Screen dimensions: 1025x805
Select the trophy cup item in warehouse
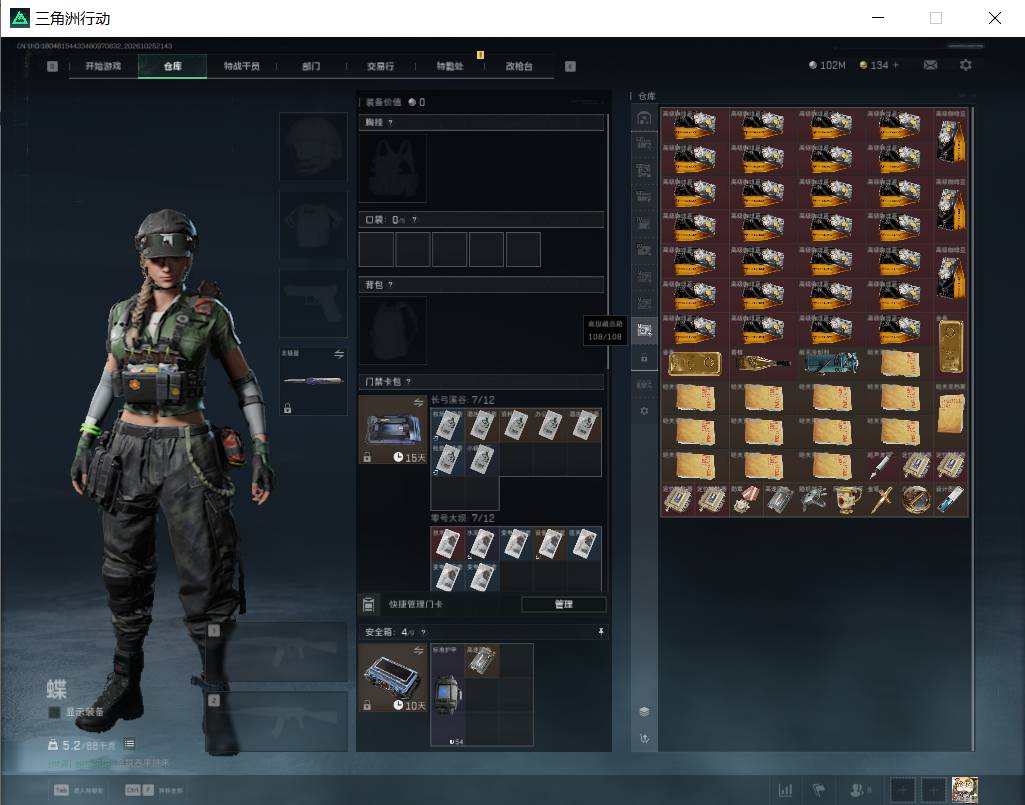[848, 500]
